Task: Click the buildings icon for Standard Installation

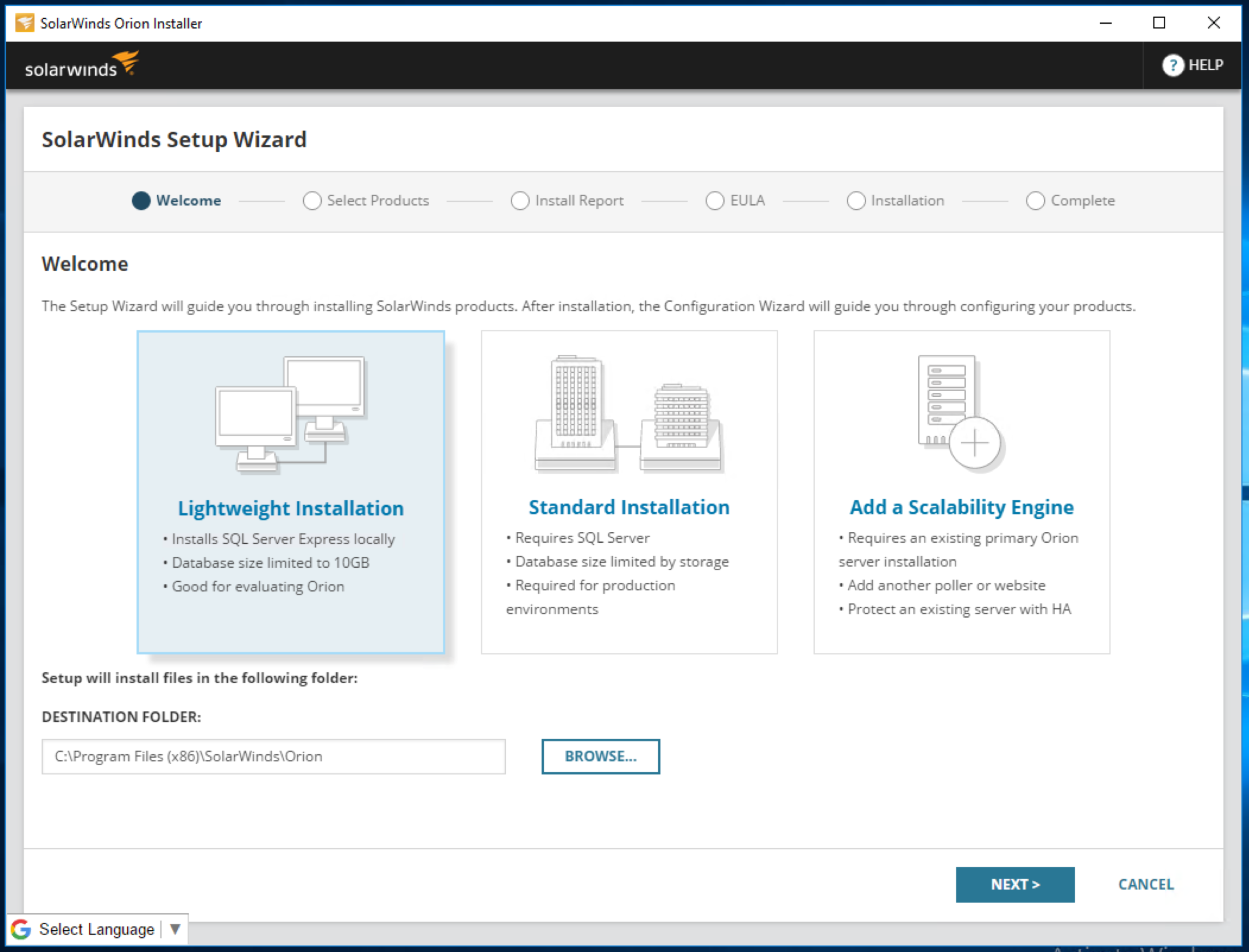Action: [x=629, y=414]
